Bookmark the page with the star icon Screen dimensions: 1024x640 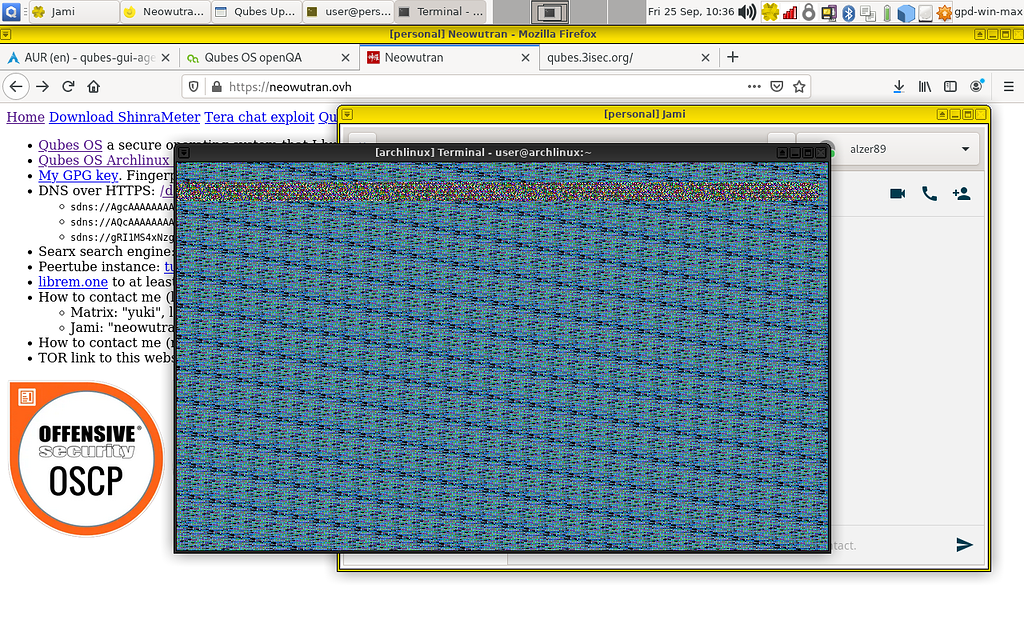(799, 86)
